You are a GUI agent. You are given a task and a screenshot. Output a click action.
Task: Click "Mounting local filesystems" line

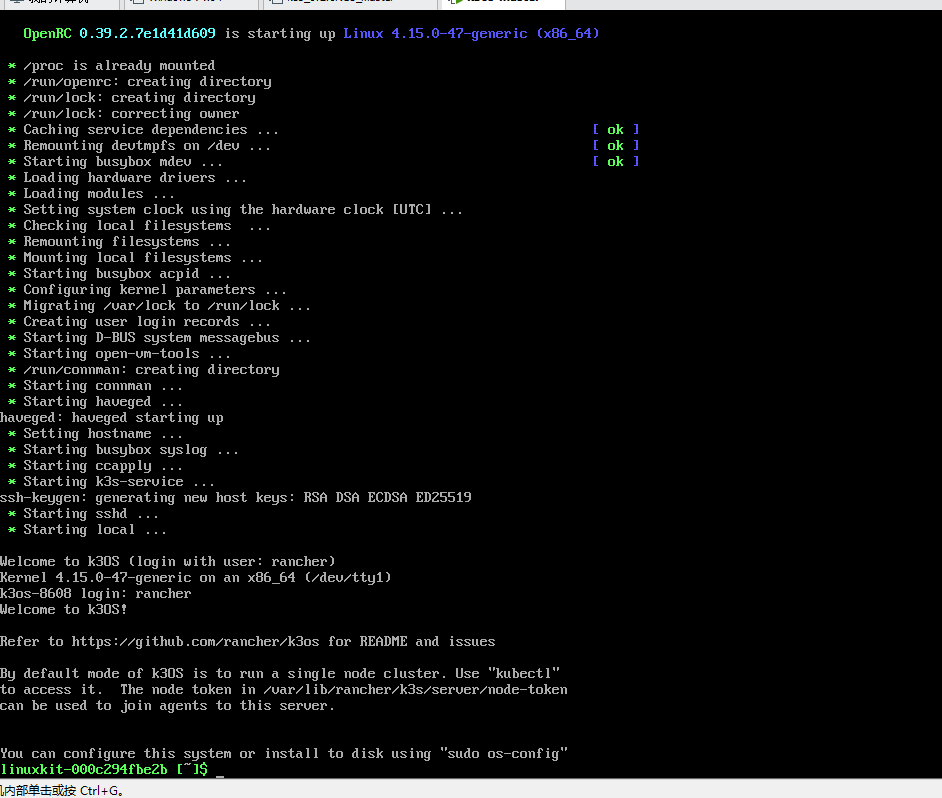tap(135, 258)
